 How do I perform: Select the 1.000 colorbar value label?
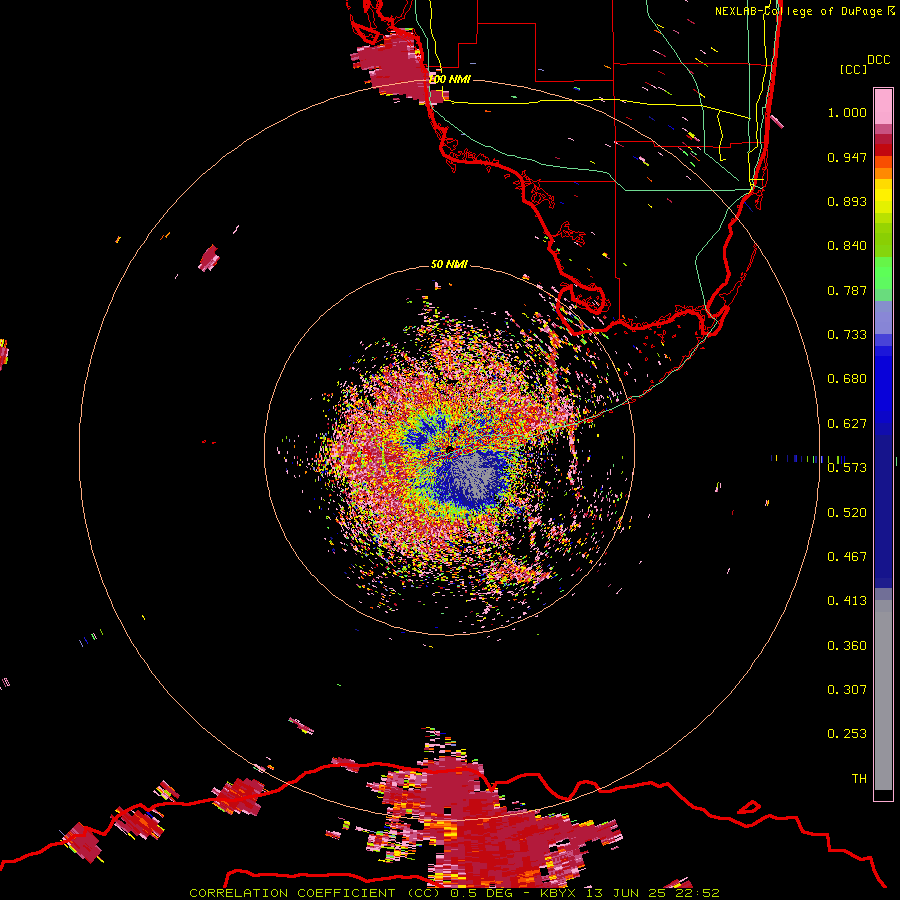[847, 112]
